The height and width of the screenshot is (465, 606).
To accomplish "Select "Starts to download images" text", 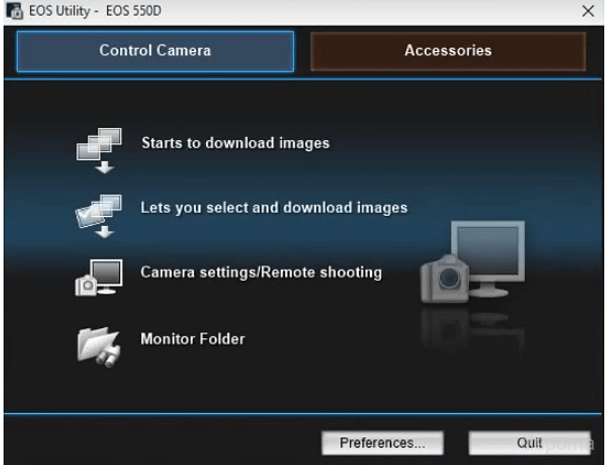I will coord(235,143).
